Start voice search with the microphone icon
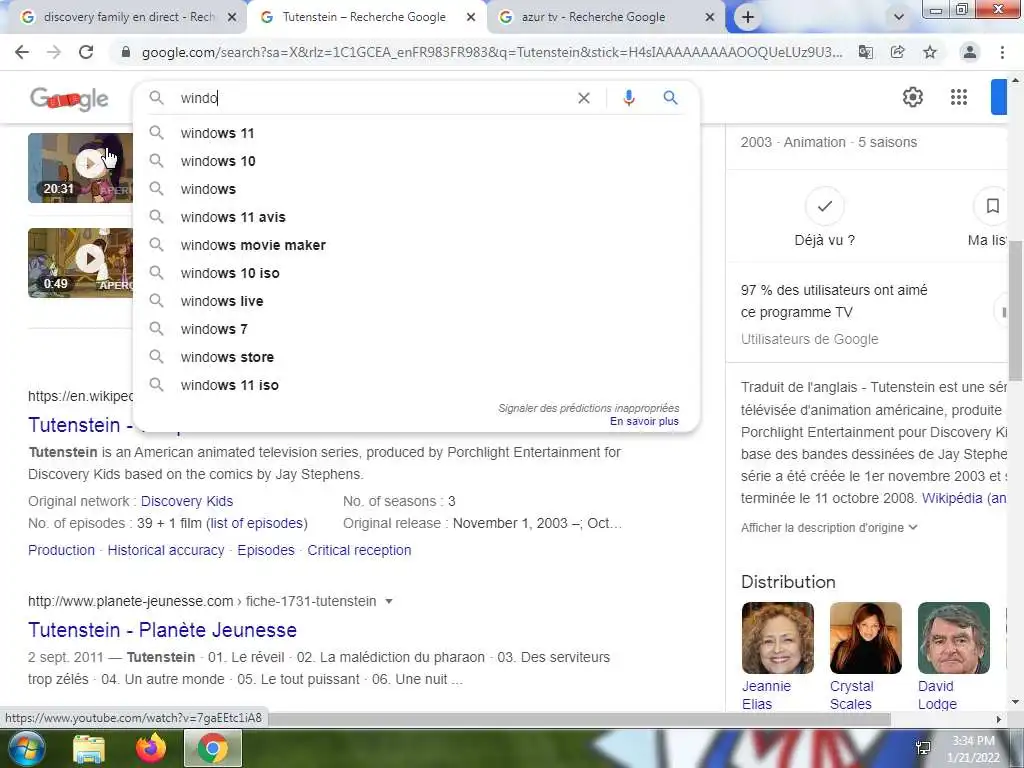 click(x=628, y=98)
